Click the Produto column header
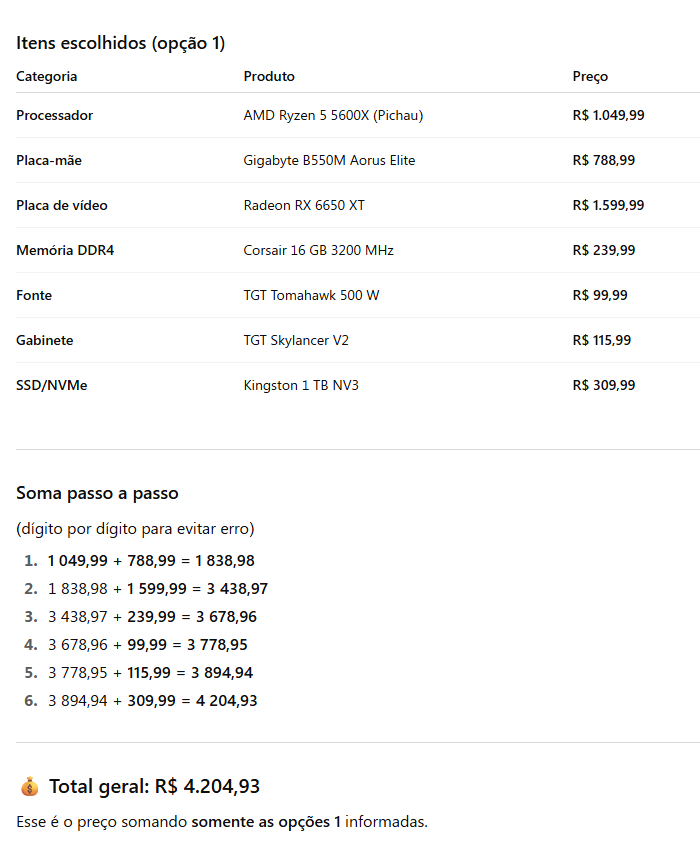700x847 pixels. pyautogui.click(x=269, y=76)
